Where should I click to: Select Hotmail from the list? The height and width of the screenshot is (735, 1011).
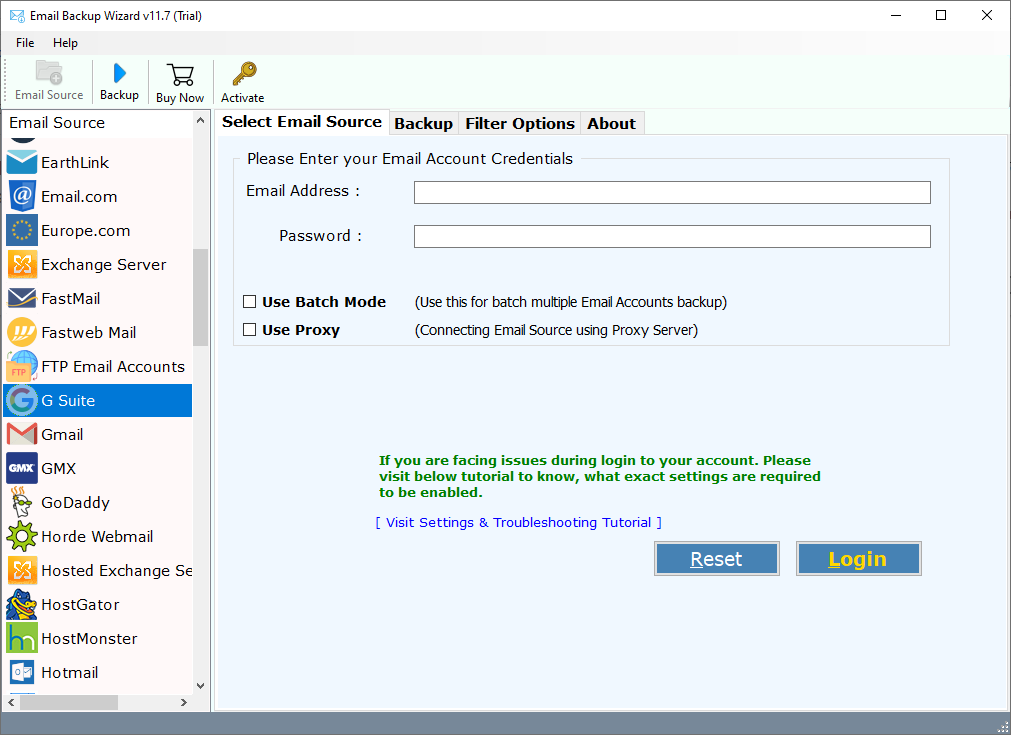(x=98, y=672)
